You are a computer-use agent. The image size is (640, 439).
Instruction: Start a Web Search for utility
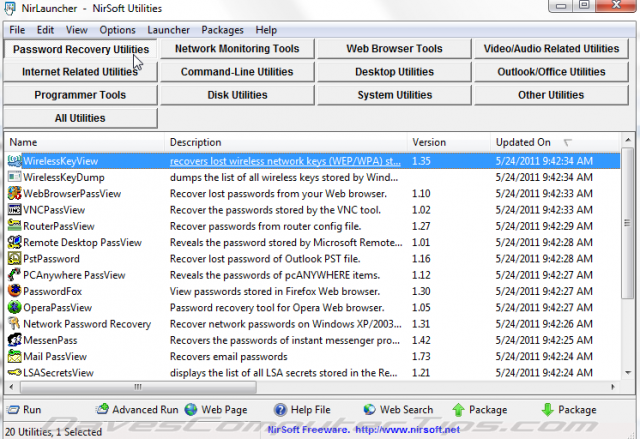(398, 409)
